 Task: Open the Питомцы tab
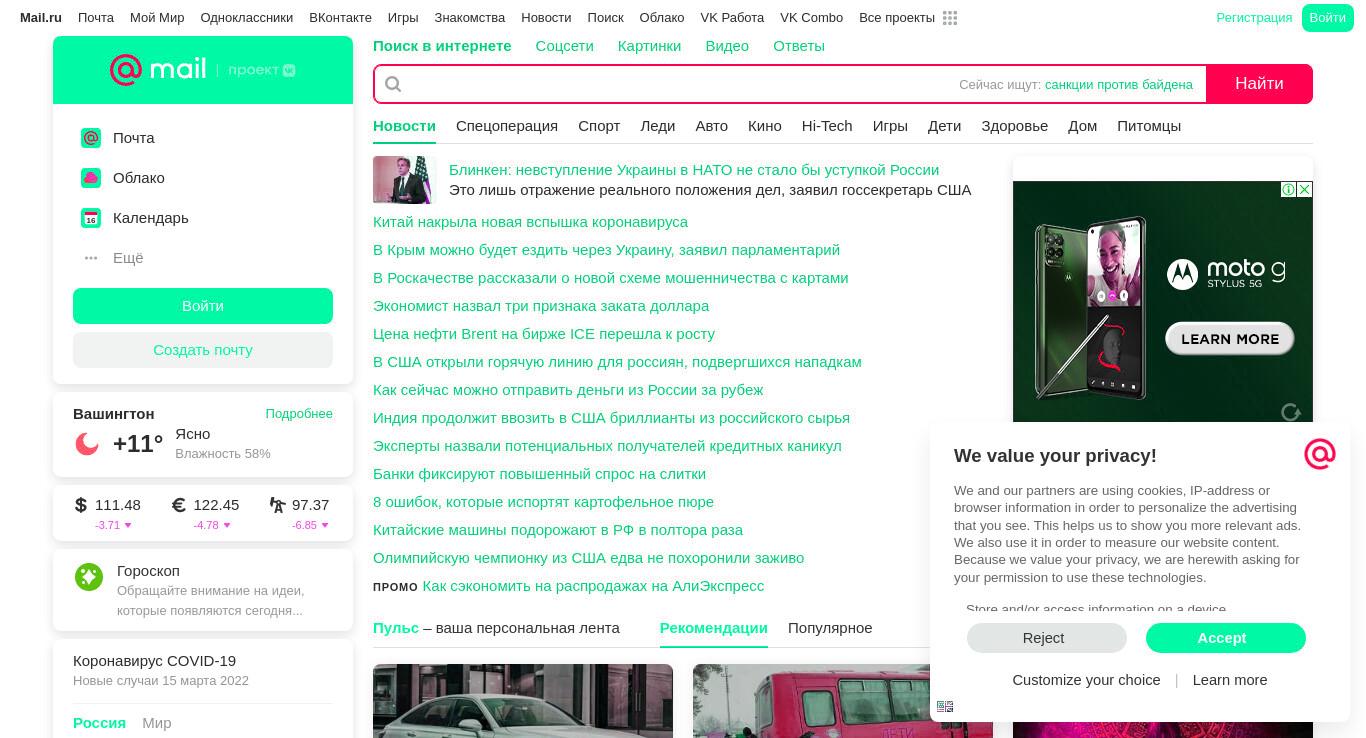1149,126
